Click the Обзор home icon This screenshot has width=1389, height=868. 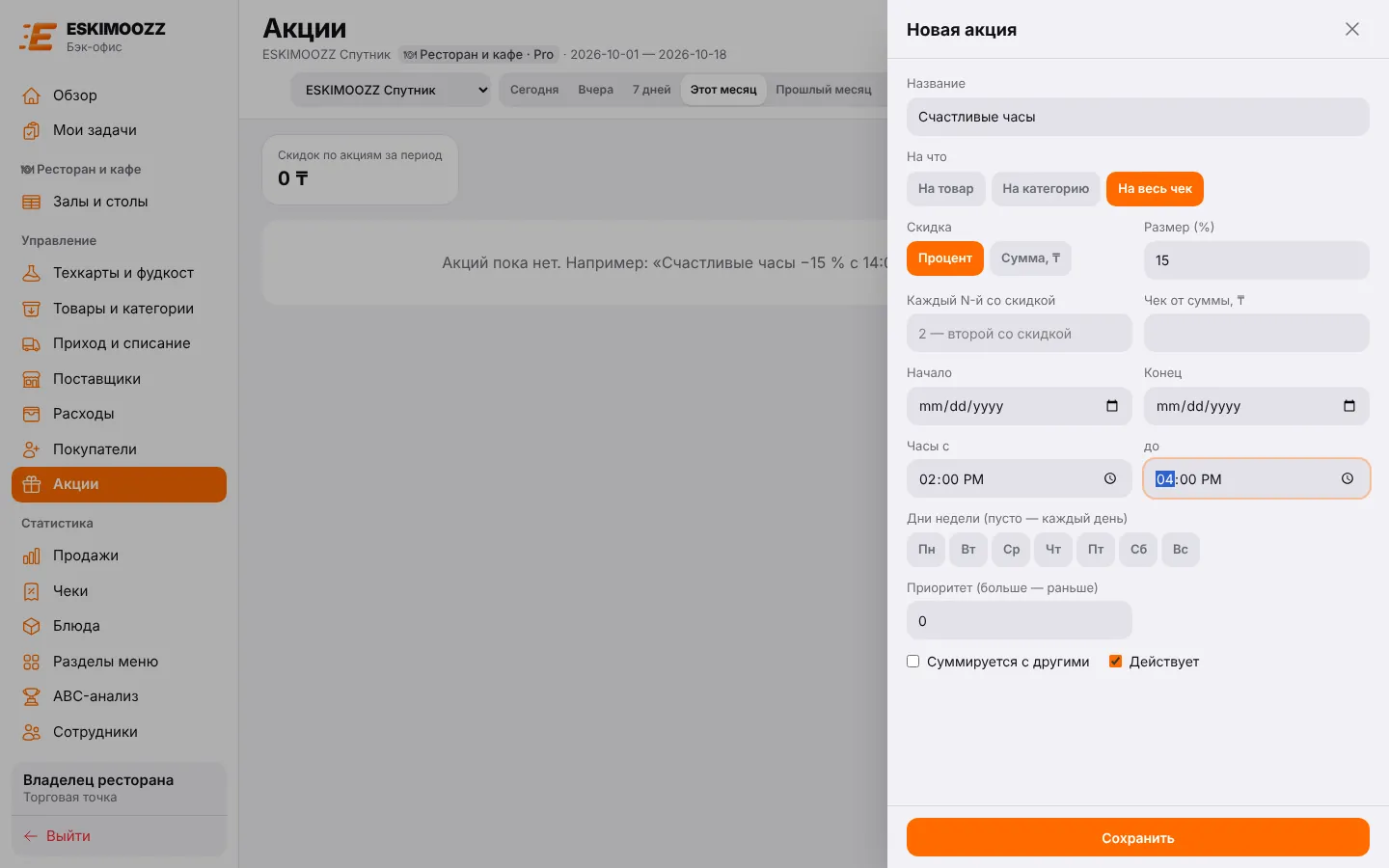(32, 95)
